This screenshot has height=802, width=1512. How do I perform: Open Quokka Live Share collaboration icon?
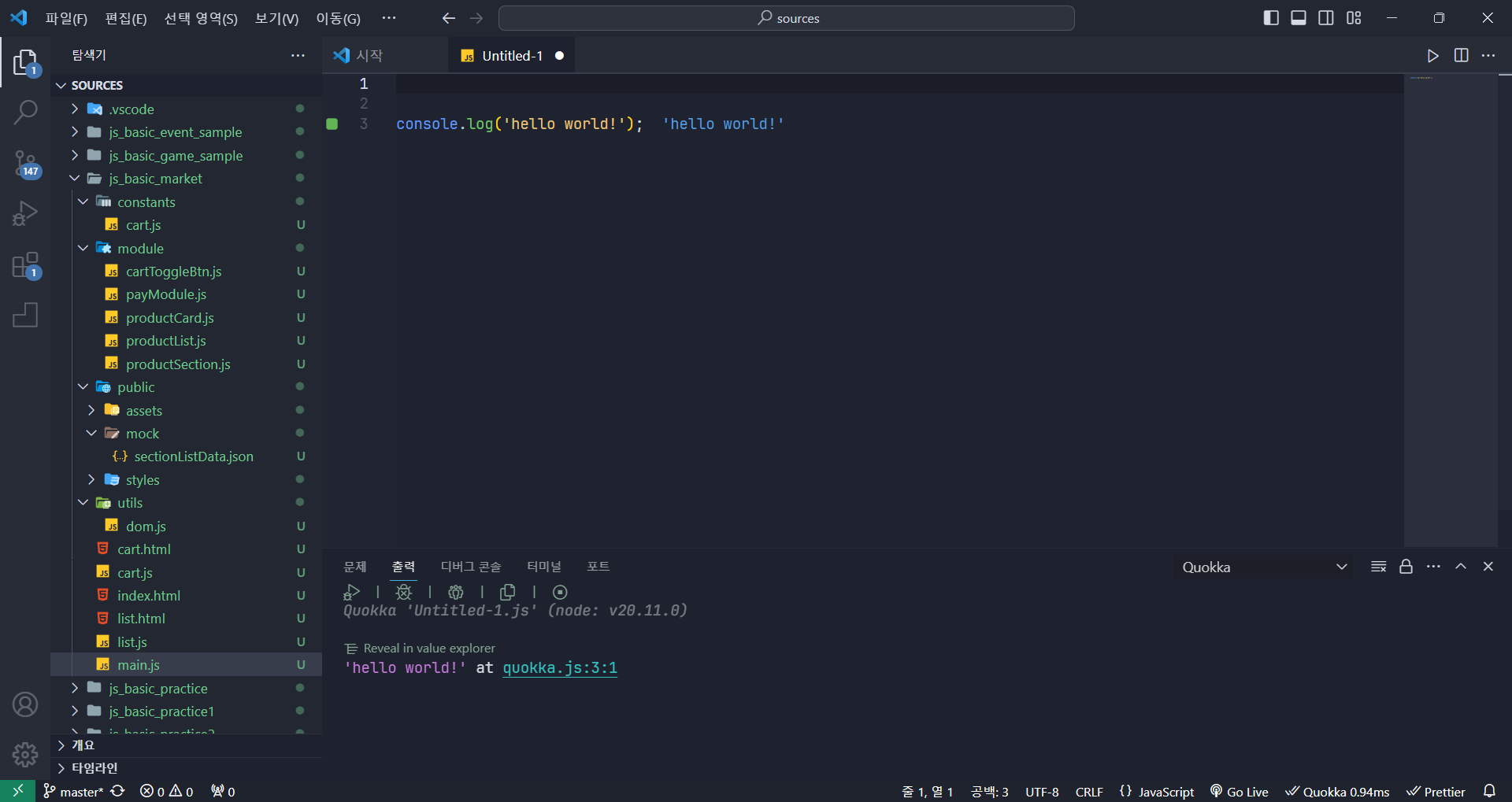point(456,592)
